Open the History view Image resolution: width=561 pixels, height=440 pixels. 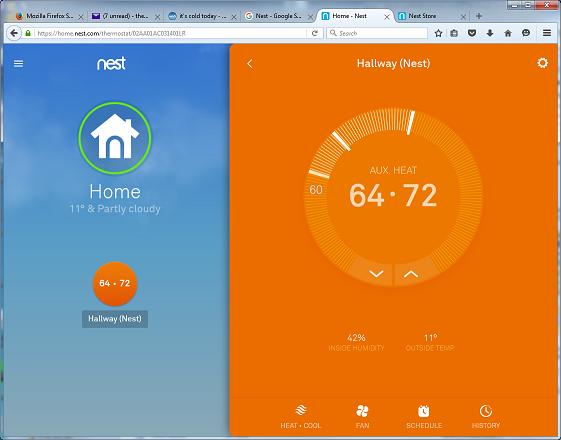tap(486, 417)
